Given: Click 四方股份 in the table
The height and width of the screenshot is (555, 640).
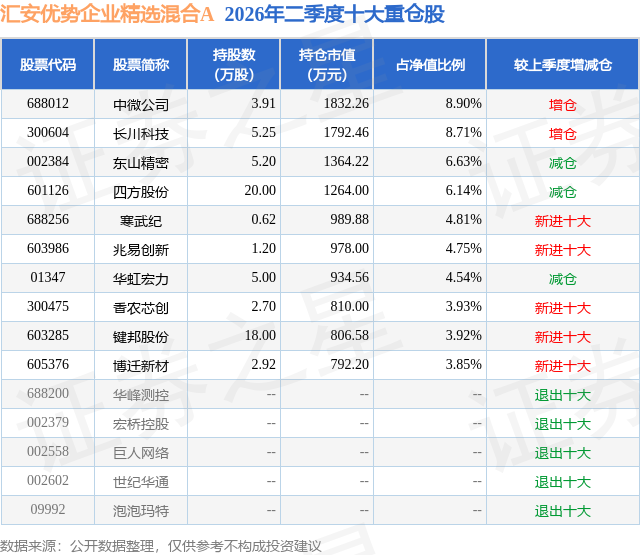Looking at the screenshot, I should [x=141, y=192].
